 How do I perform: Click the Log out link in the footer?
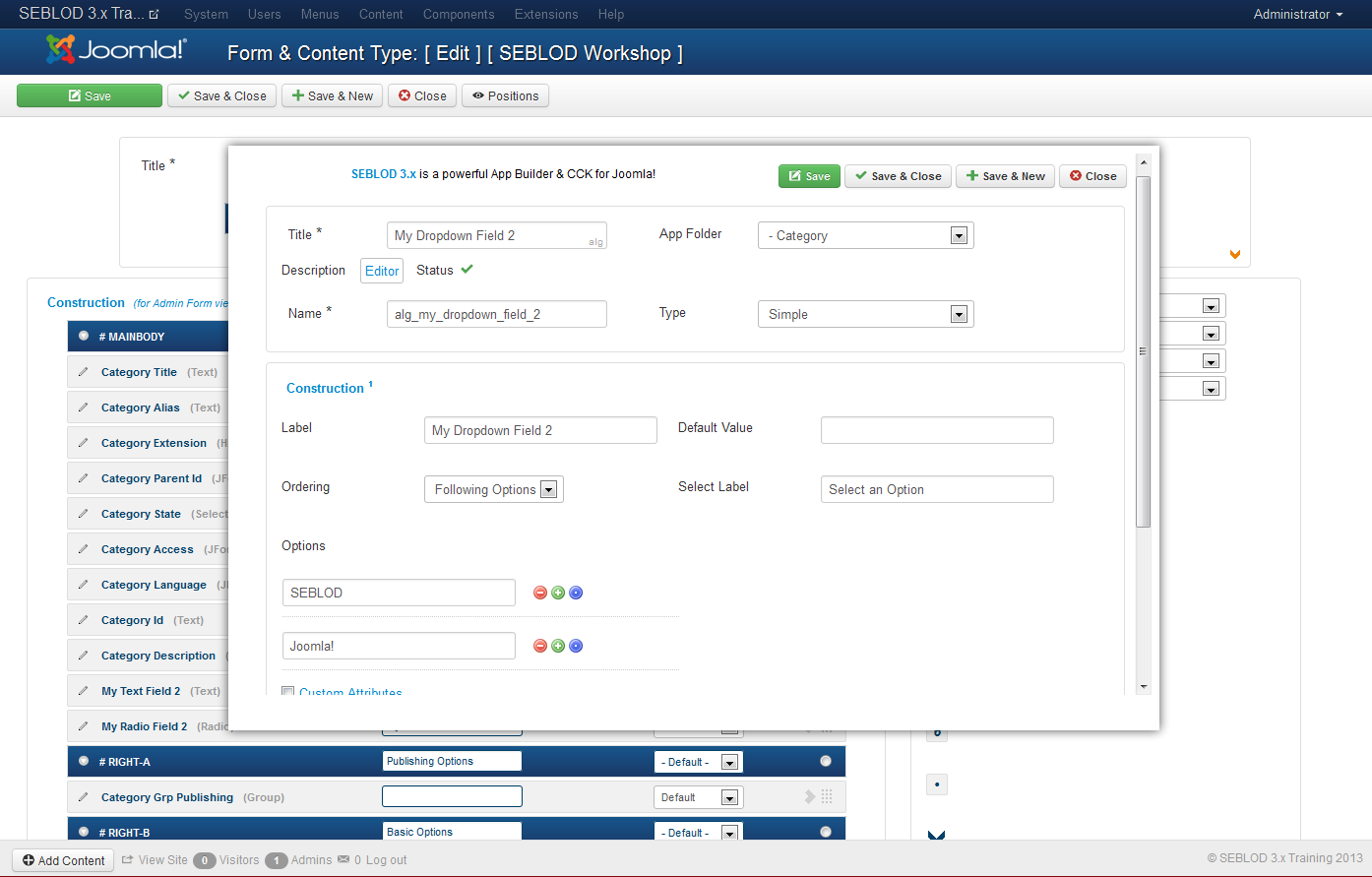coord(387,859)
